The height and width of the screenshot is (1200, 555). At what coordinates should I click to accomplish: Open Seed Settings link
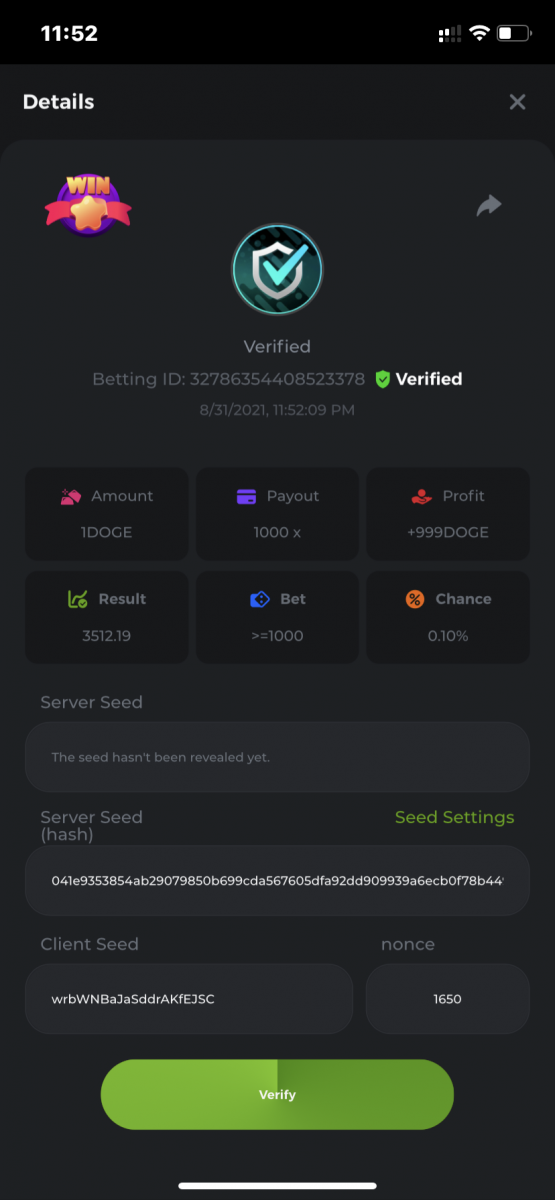454,817
